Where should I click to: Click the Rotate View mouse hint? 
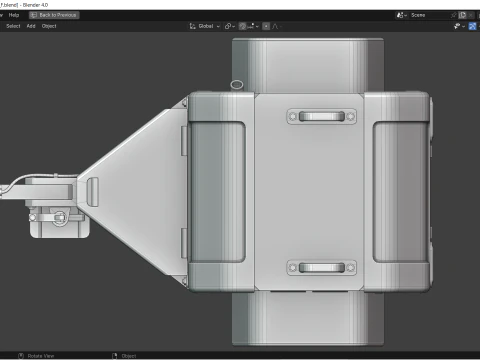[x=36, y=356]
